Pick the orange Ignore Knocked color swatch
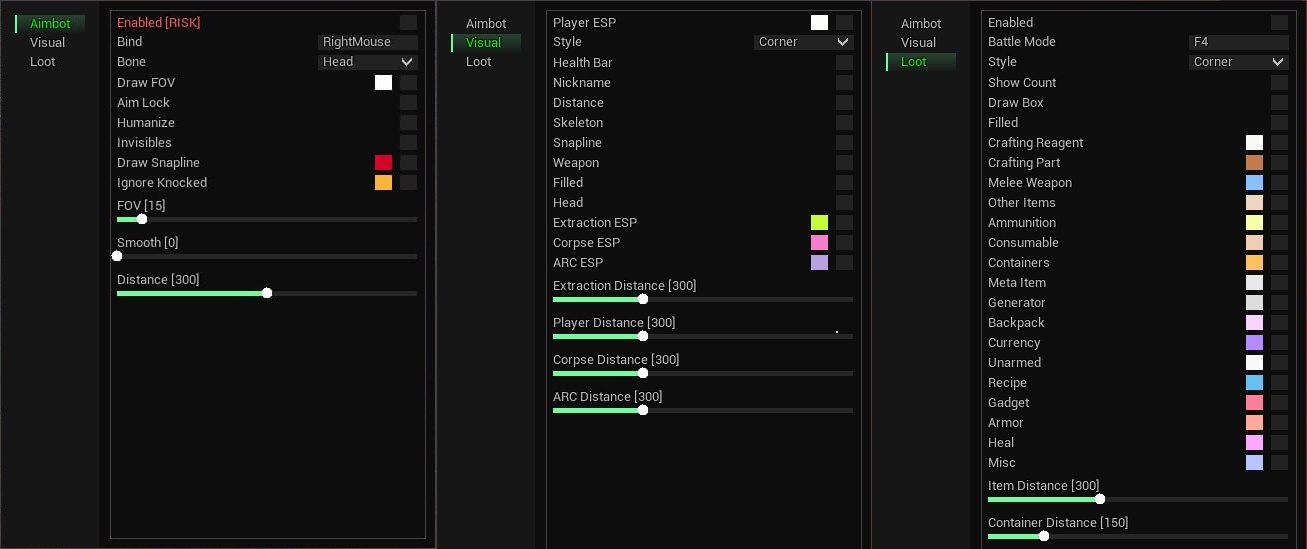The height and width of the screenshot is (549, 1307). tap(383, 182)
